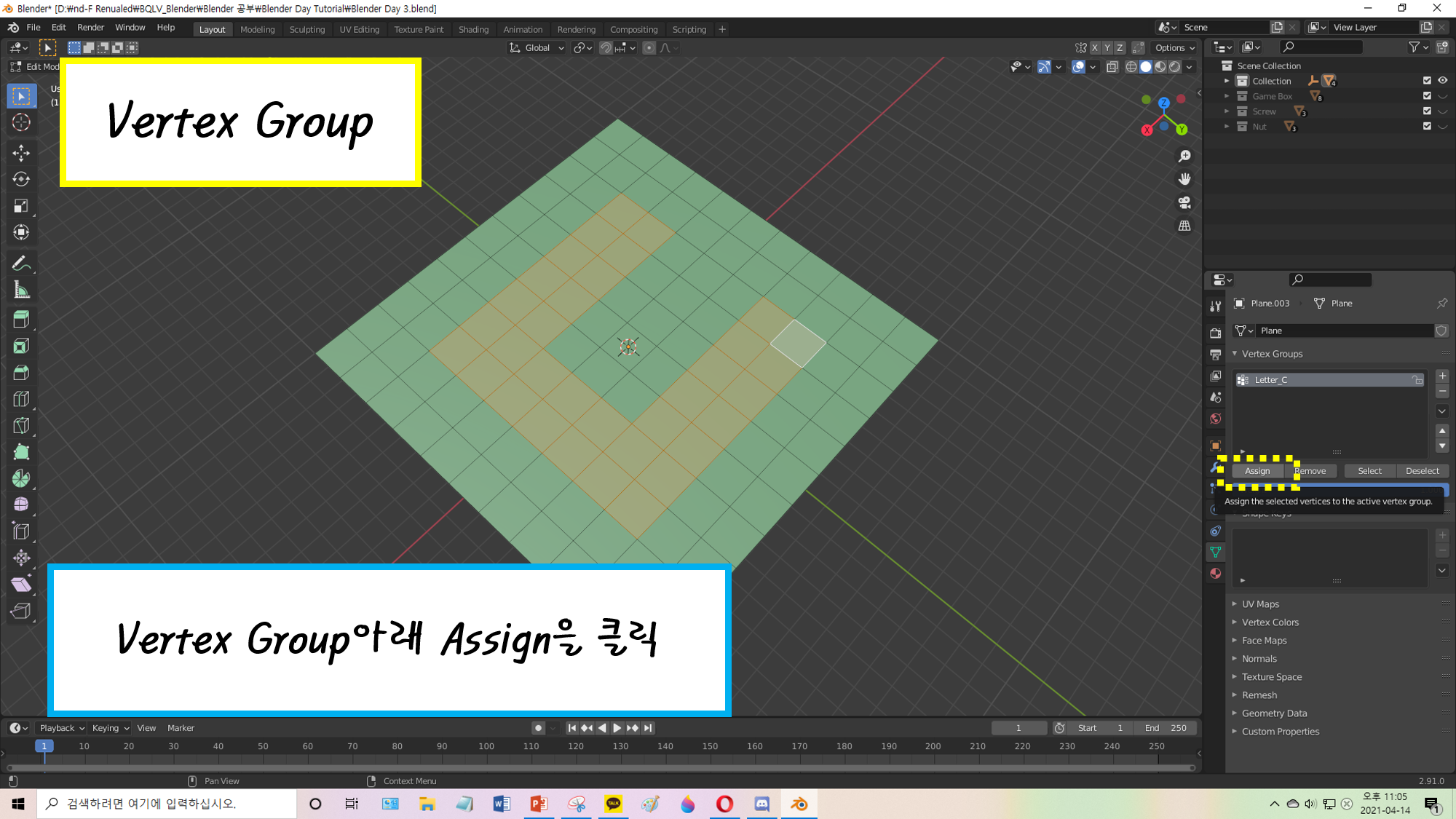The height and width of the screenshot is (819, 1456).
Task: Select the 3D Cursor tool
Action: click(21, 122)
